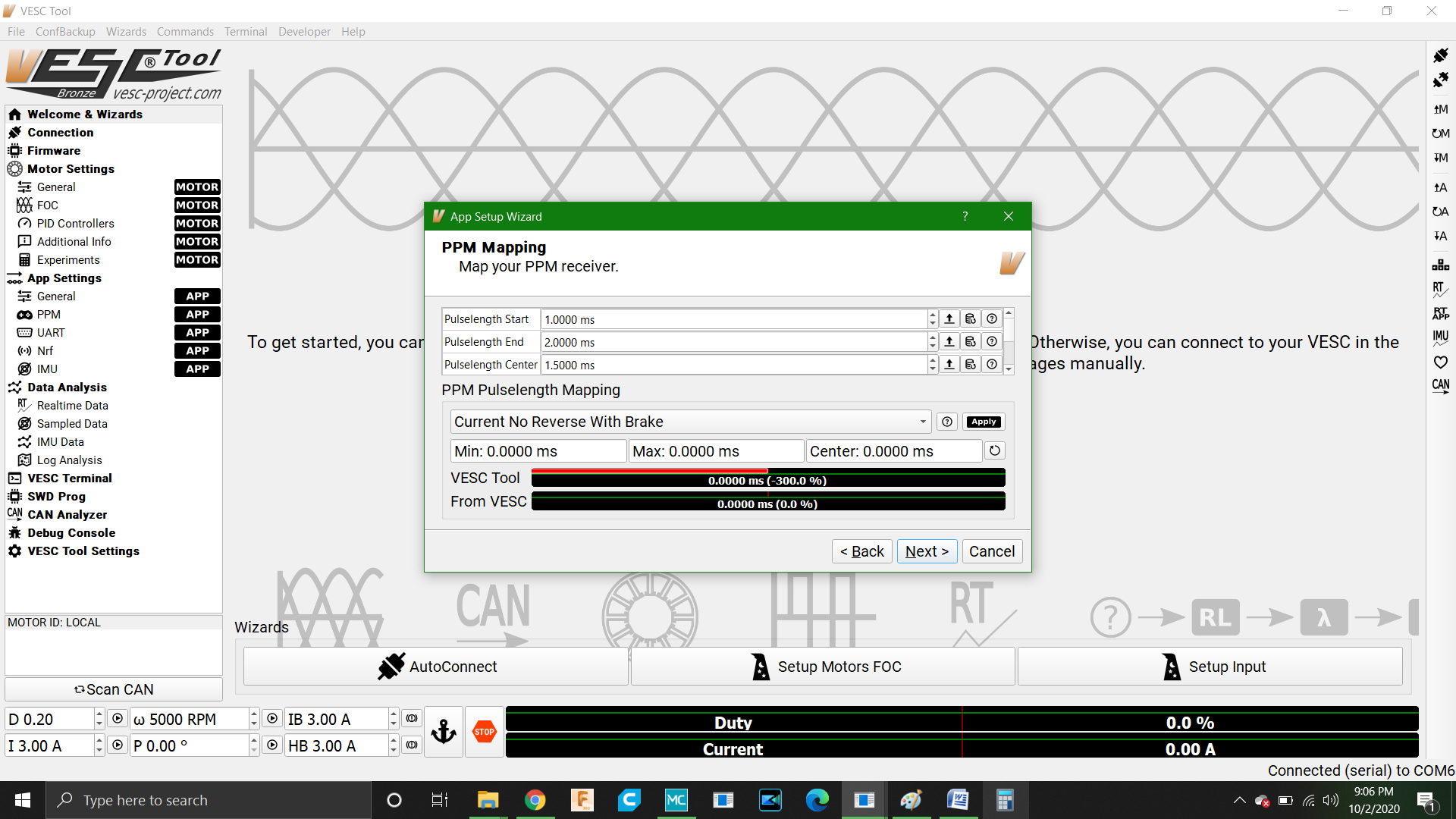Run current with play button beside I 3.00 A
Screen dimensions: 1456x819
pyautogui.click(x=118, y=745)
